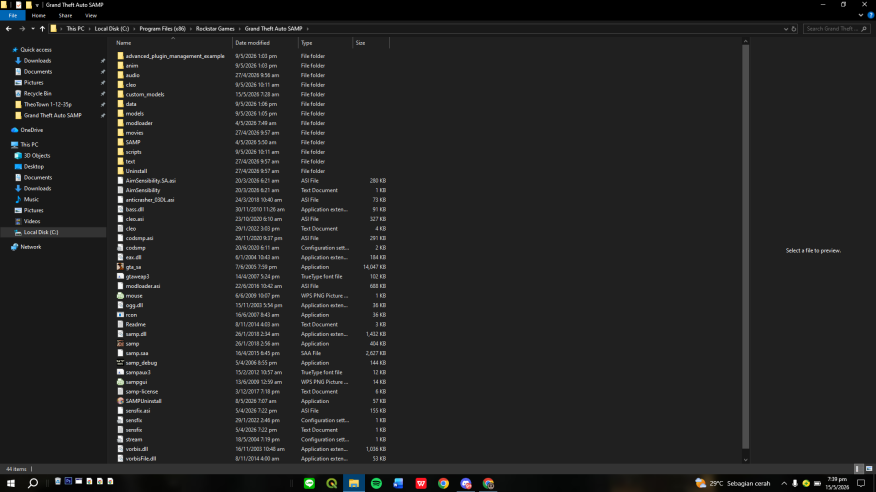The width and height of the screenshot is (876, 492).
Task: Click the Back navigation arrow
Action: coord(8,28)
